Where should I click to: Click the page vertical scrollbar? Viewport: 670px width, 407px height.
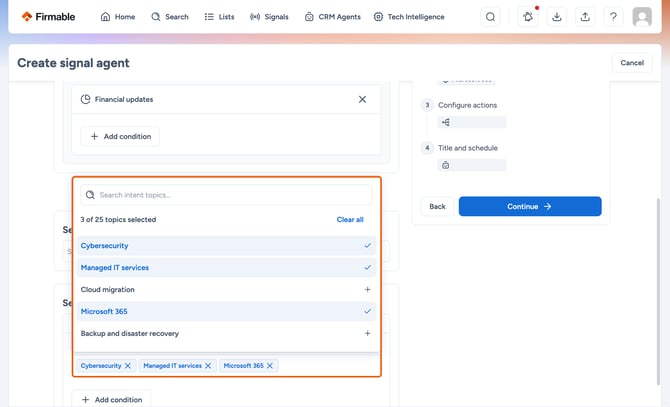tap(658, 292)
